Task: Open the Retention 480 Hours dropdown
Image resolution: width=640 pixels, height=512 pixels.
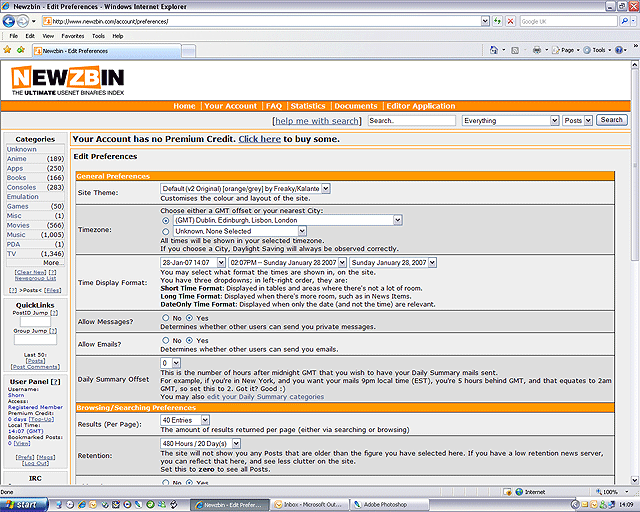Action: [201, 443]
